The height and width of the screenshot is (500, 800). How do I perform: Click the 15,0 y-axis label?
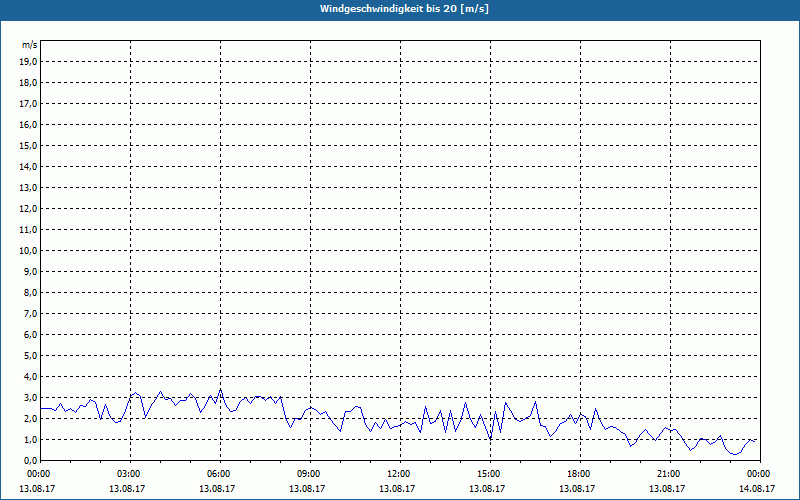[x=28, y=145]
